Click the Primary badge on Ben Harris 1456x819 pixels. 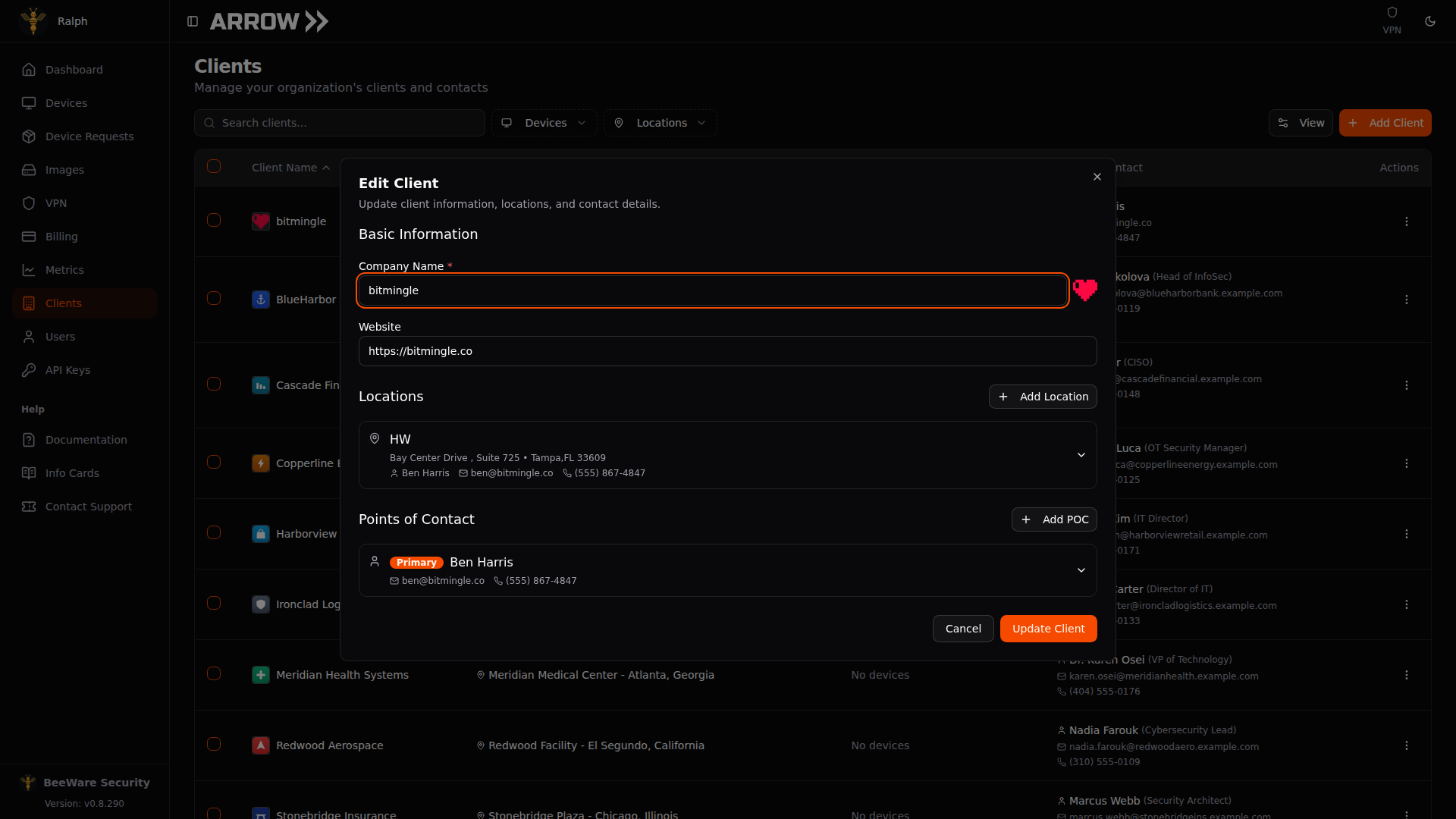[416, 563]
